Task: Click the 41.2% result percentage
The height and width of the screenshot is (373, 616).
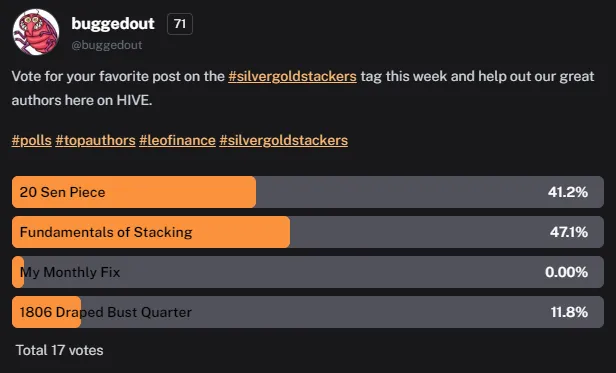Action: tap(568, 192)
